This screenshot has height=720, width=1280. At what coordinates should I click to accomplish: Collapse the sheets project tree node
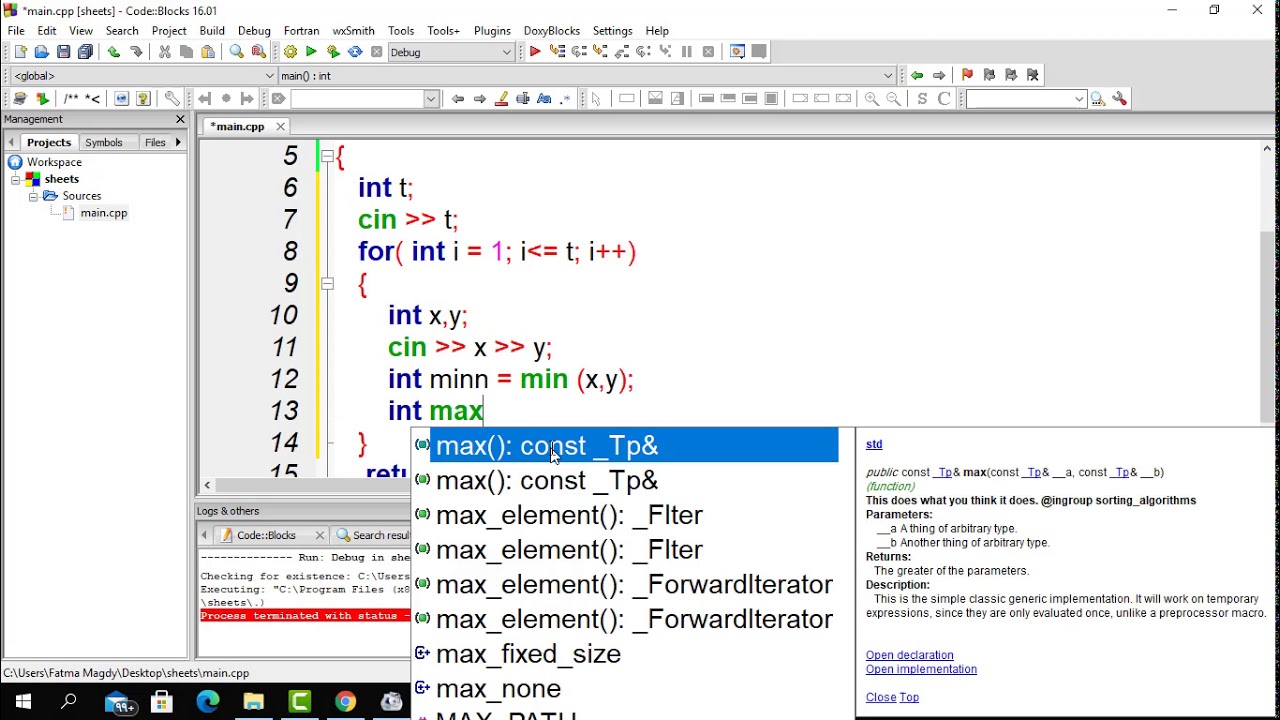(x=16, y=179)
